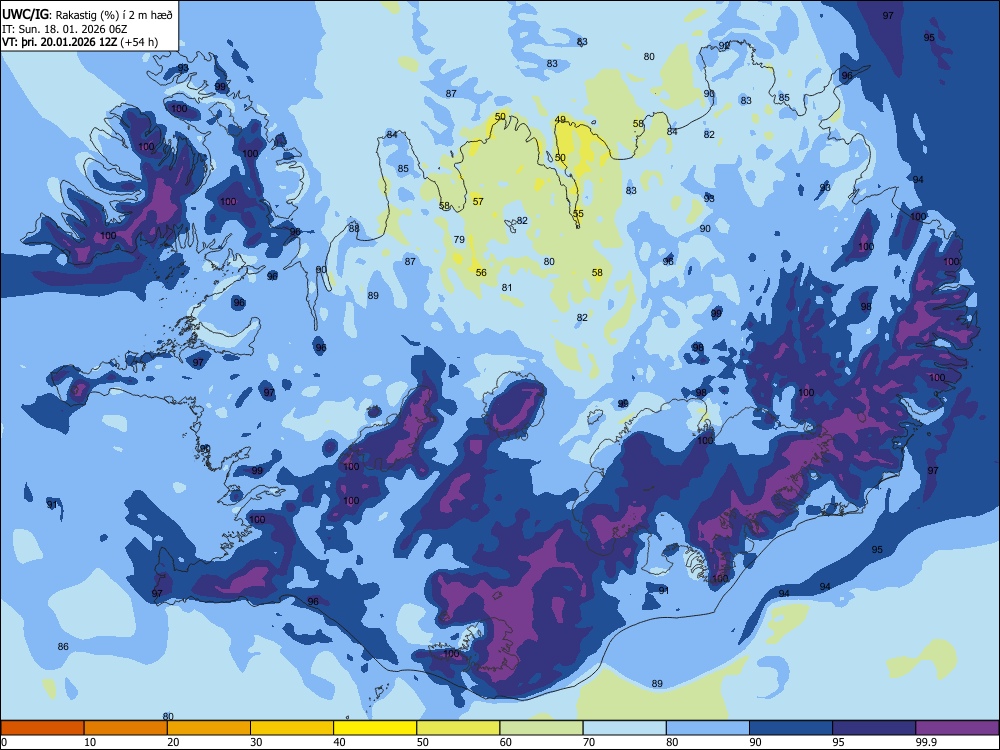
Task: Click the legend scale label '60'
Action: [x=506, y=742]
